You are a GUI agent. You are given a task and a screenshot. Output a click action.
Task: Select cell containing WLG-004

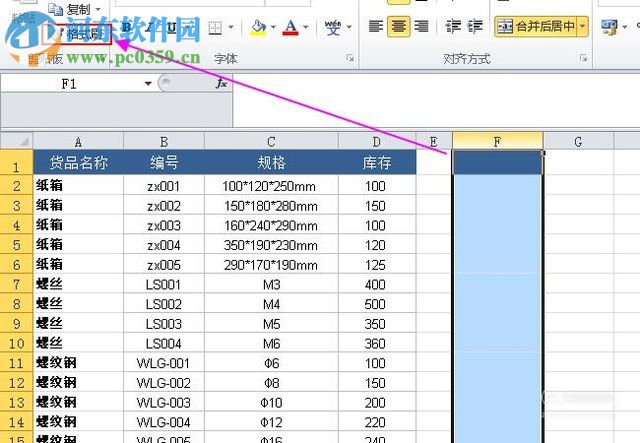point(164,422)
